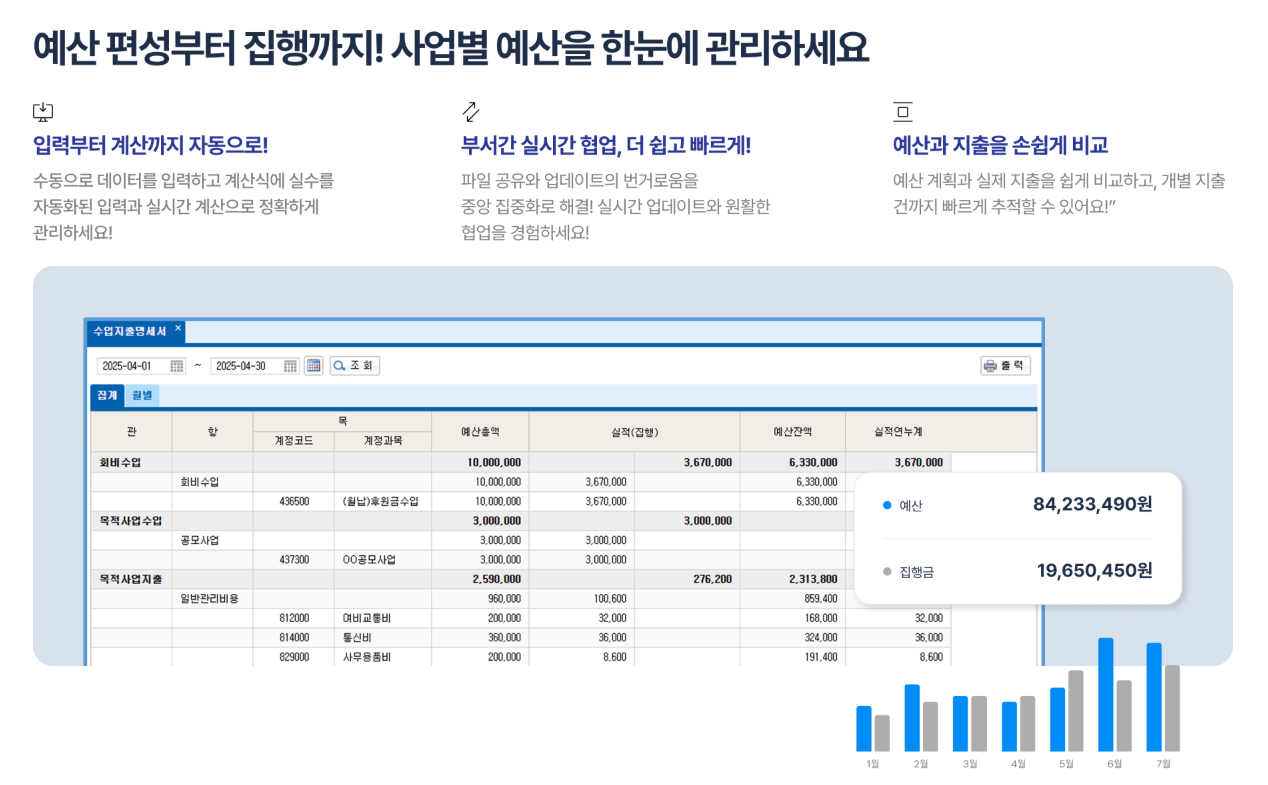Click the 통신비 account cell
This screenshot has width=1268, height=785.
coord(383,637)
